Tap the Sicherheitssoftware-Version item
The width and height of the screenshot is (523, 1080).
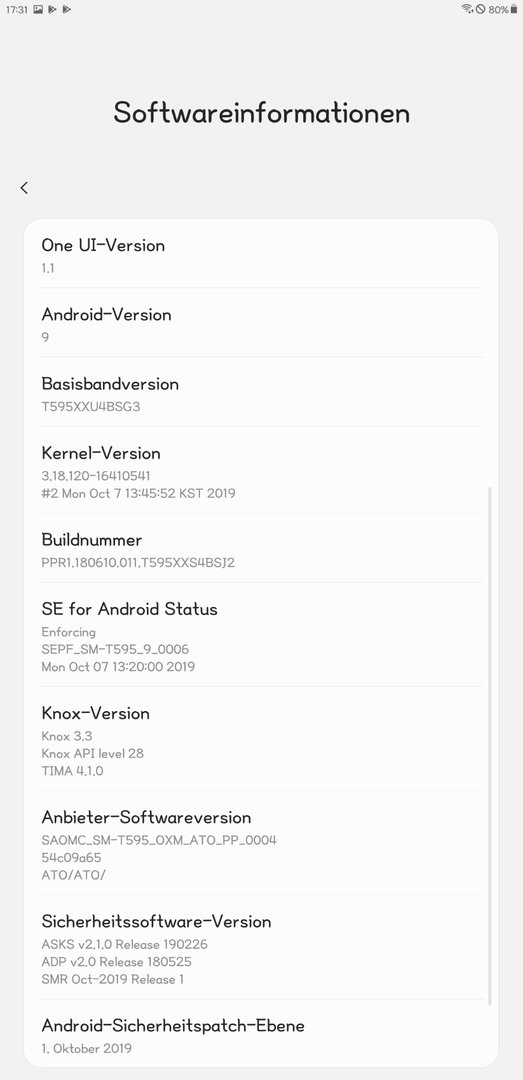[x=261, y=948]
